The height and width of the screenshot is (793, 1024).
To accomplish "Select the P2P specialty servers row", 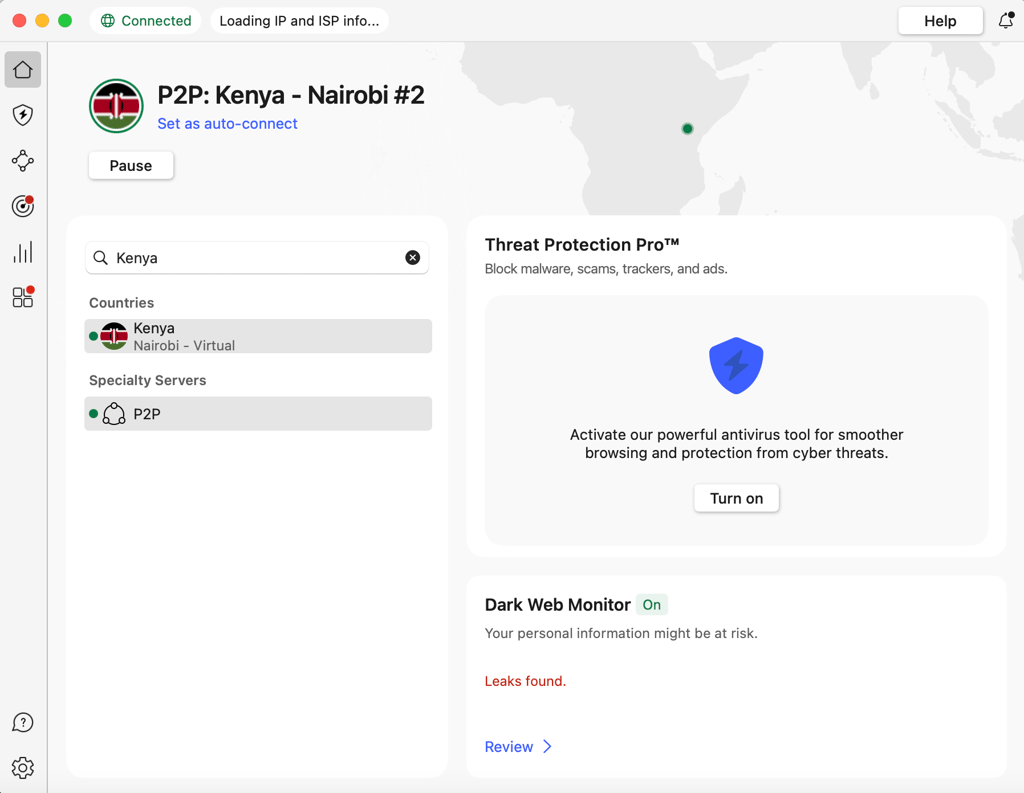I will (x=258, y=414).
